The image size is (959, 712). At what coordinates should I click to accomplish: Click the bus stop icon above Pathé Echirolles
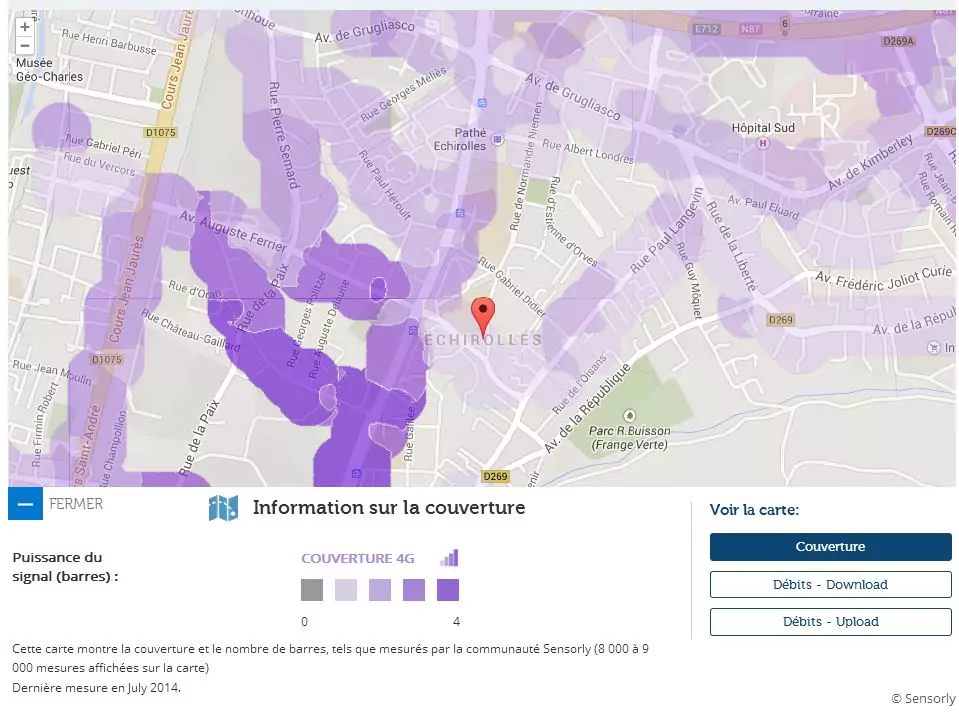pyautogui.click(x=483, y=102)
